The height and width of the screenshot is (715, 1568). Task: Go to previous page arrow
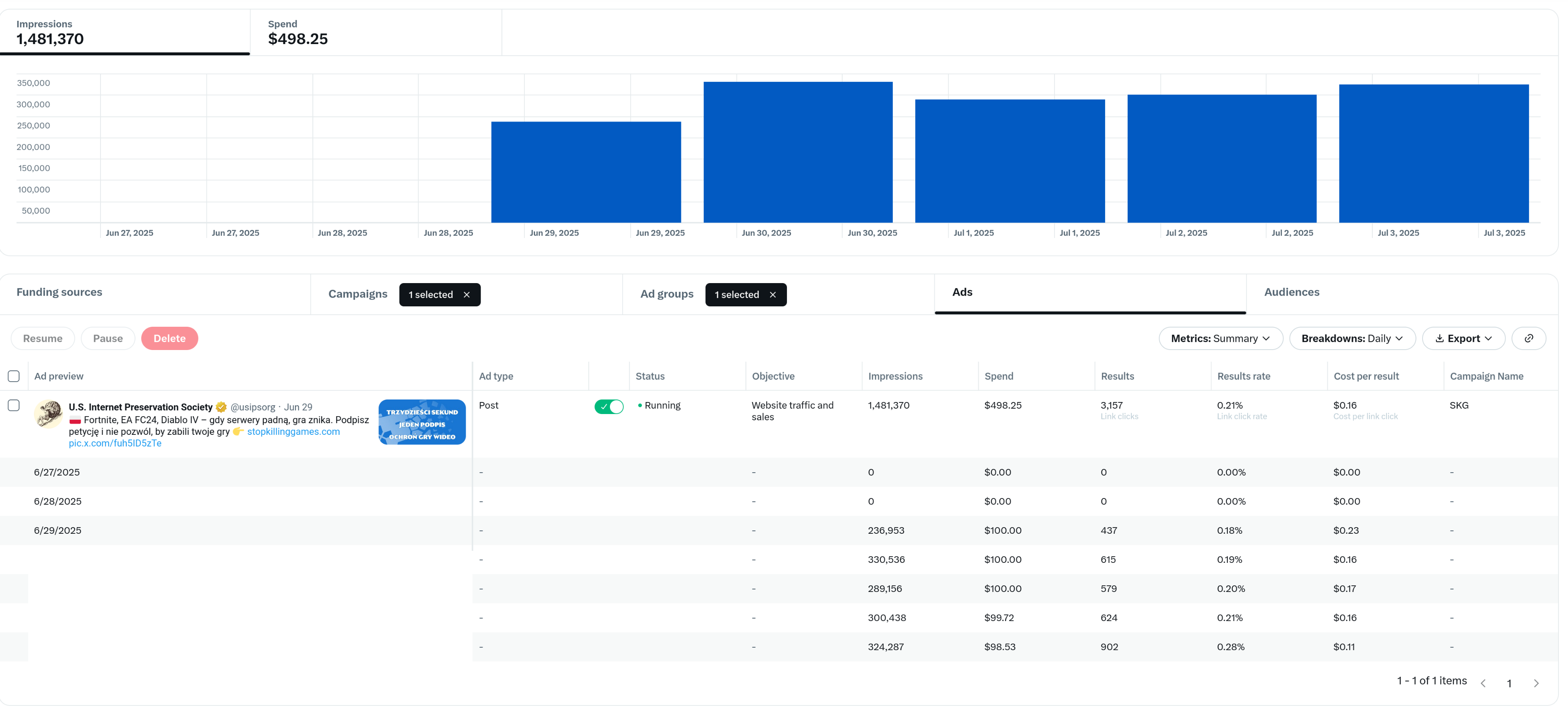(x=1483, y=683)
